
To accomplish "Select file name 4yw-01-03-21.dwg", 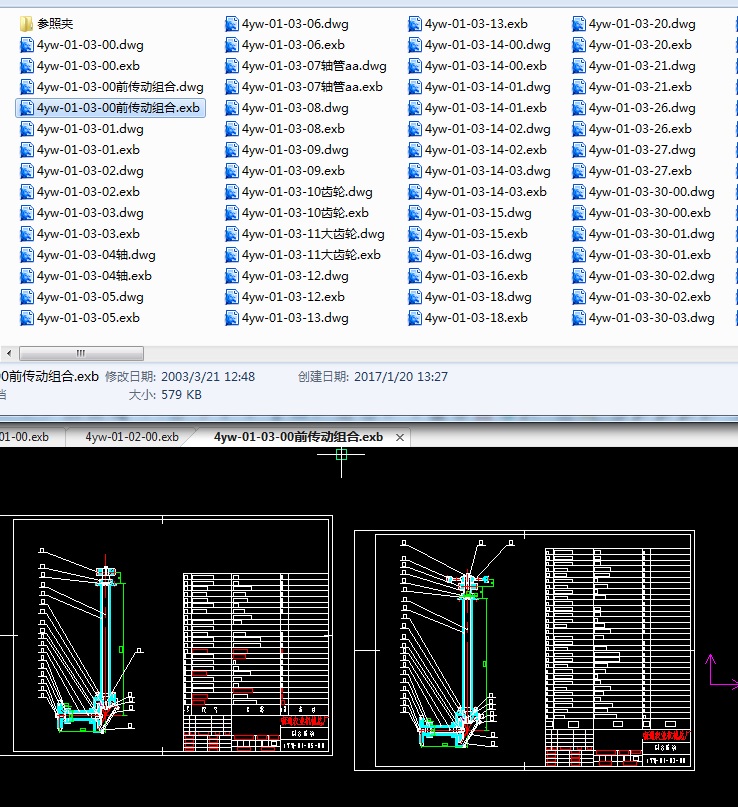I will 642,66.
